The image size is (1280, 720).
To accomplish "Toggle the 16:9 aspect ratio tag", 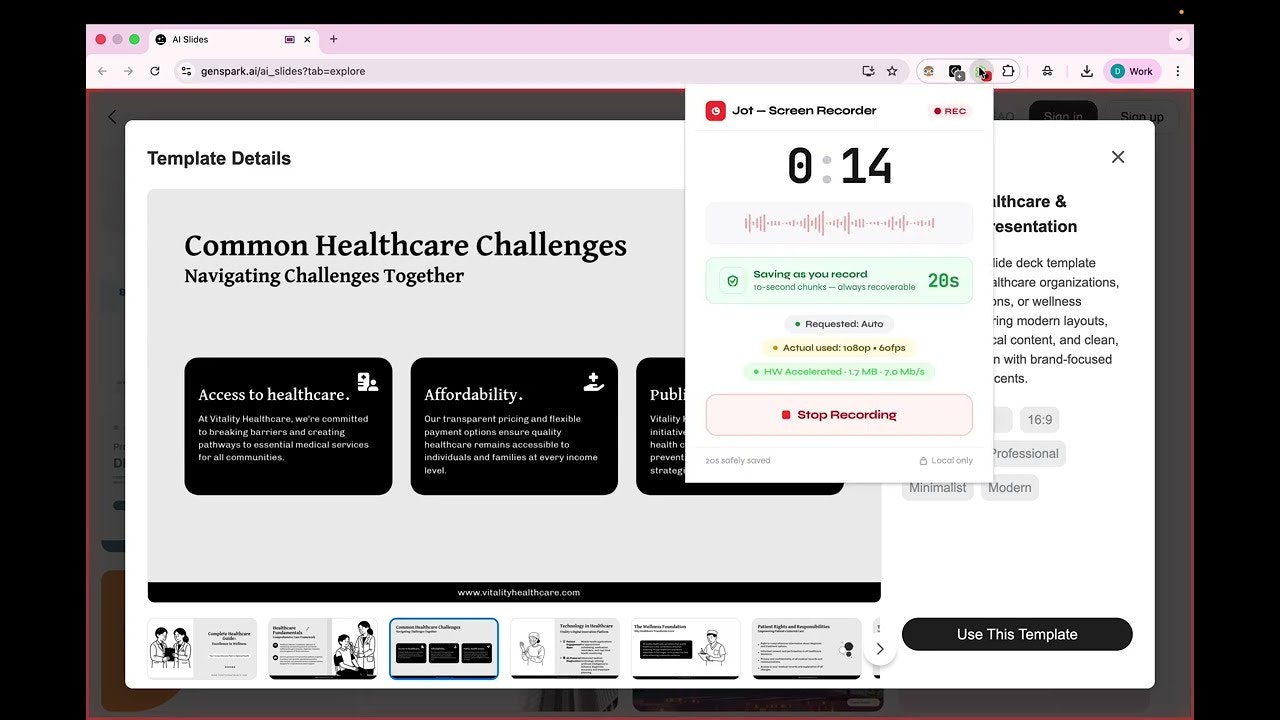I will coord(1039,419).
